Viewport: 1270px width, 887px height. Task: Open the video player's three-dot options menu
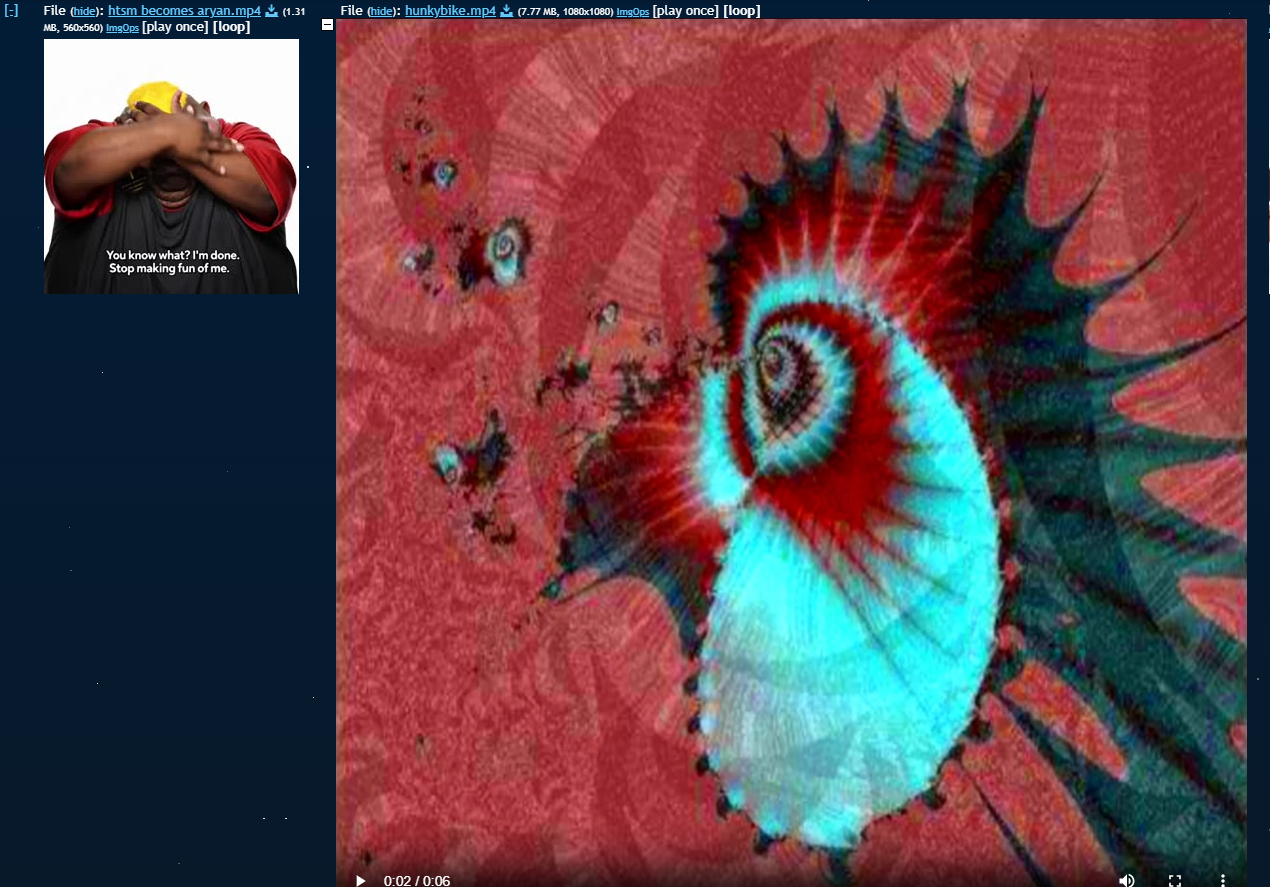click(1222, 880)
